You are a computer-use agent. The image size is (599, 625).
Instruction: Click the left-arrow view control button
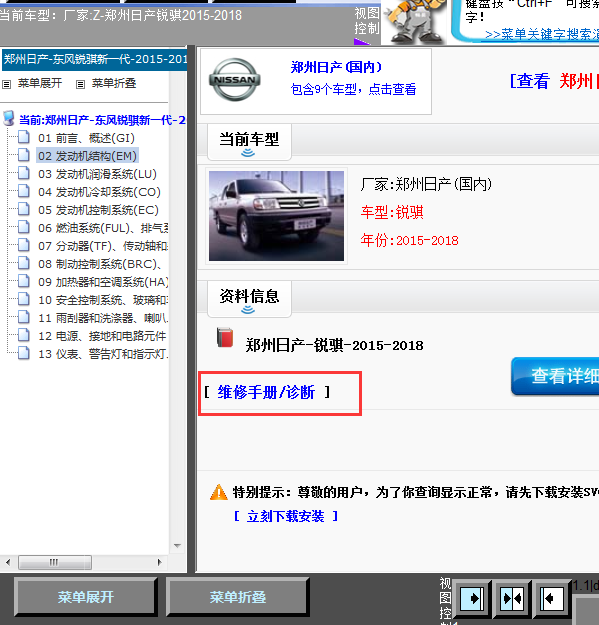pyautogui.click(x=552, y=598)
